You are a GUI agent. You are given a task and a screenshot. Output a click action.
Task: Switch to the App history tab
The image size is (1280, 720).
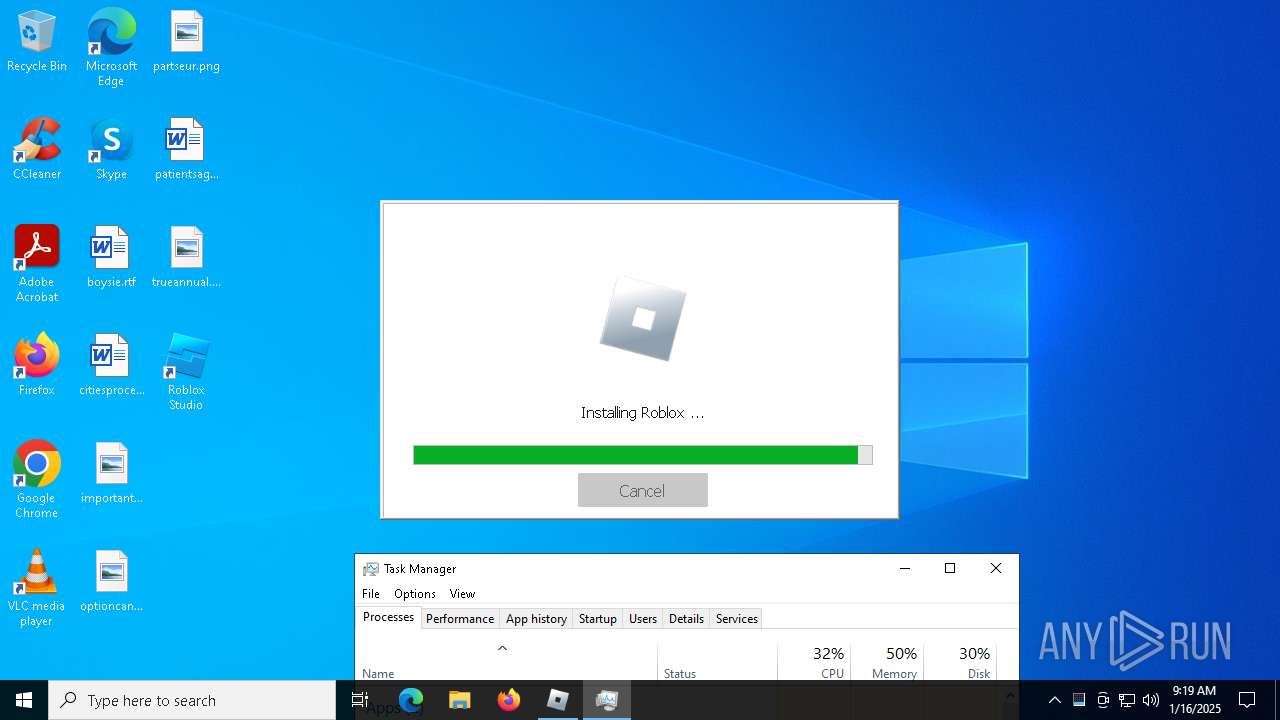pyautogui.click(x=536, y=619)
